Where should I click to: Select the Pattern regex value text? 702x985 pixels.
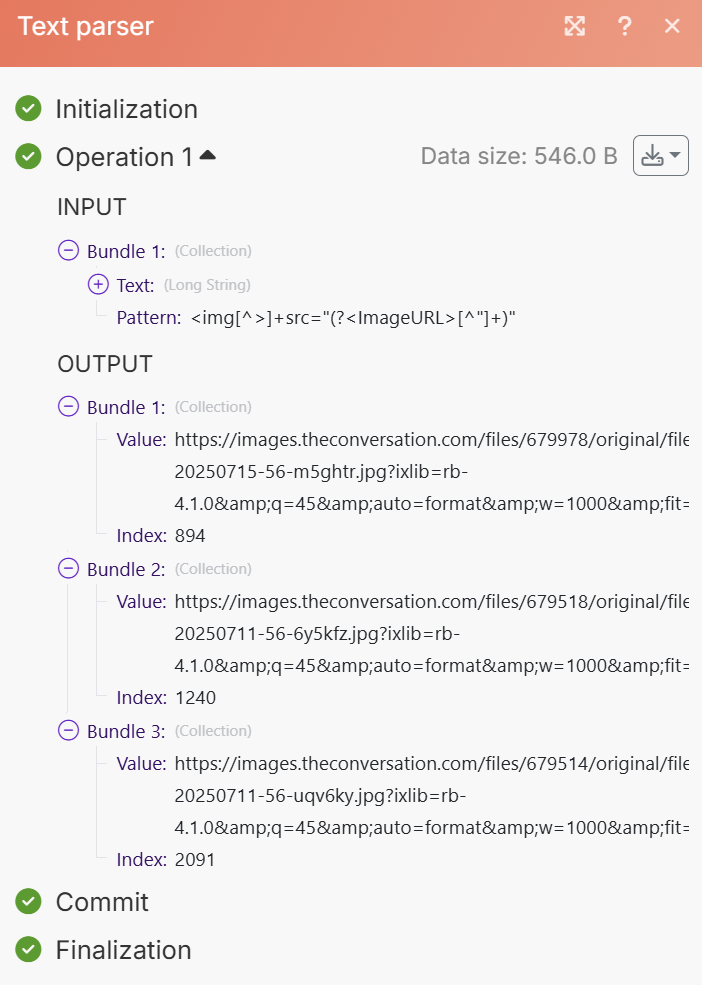[353, 319]
